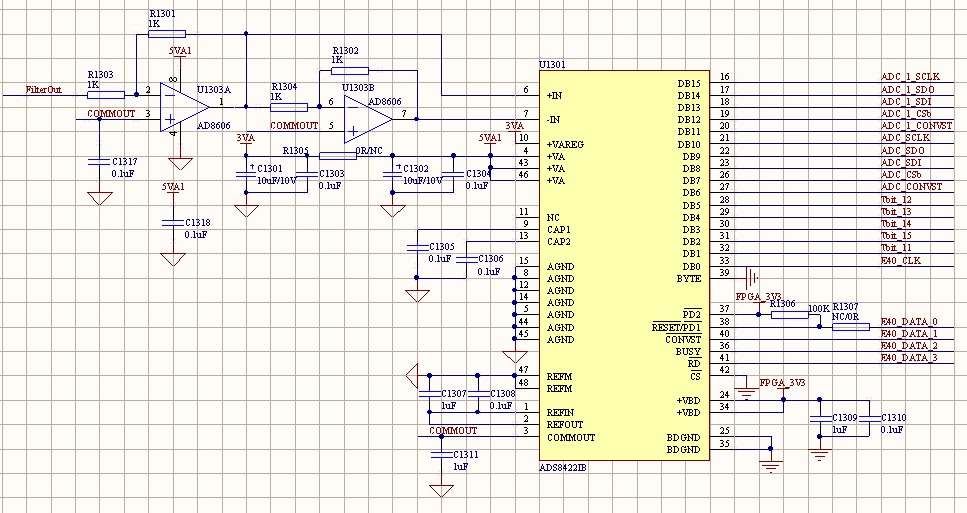This screenshot has height=513, width=967.
Task: Select the ADC_1_SDI net label
Action: click(x=906, y=102)
